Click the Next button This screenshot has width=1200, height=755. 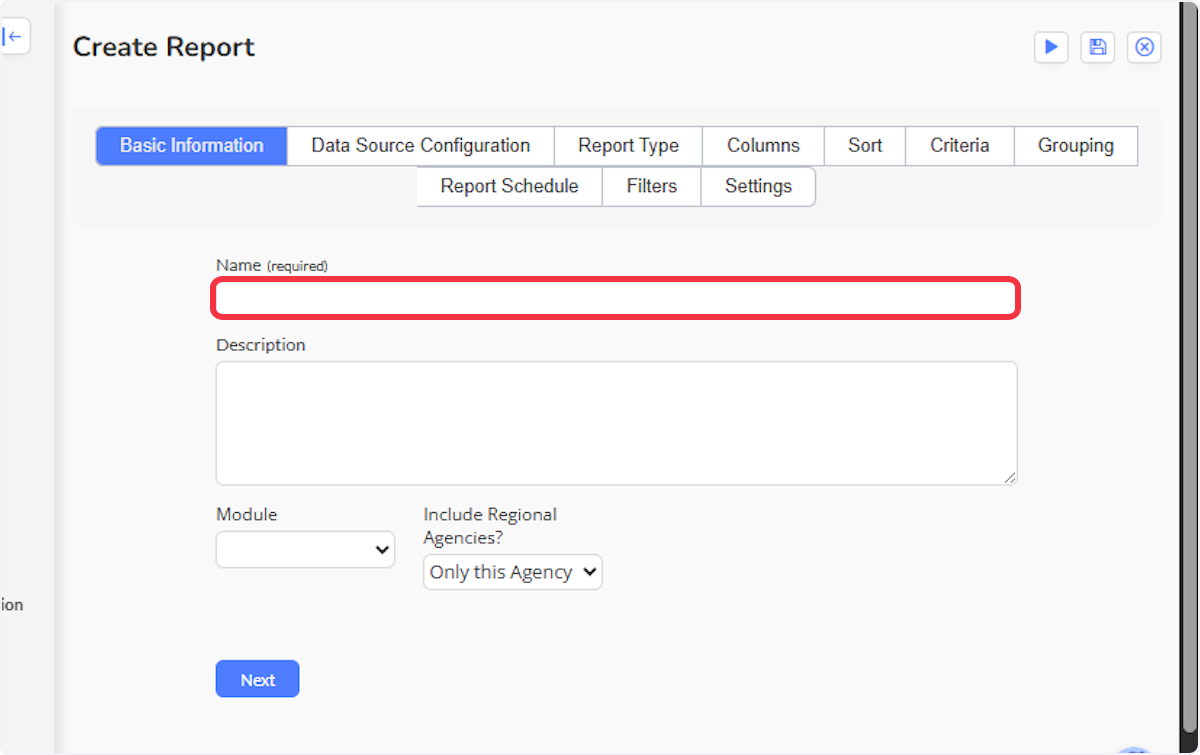point(257,679)
